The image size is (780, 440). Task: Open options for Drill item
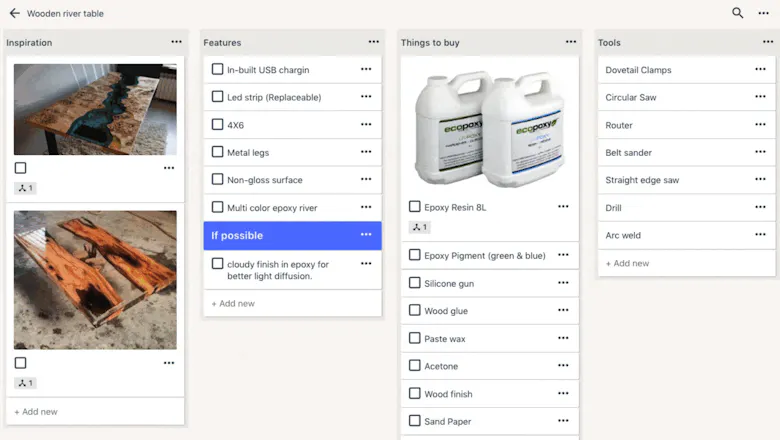pos(760,207)
